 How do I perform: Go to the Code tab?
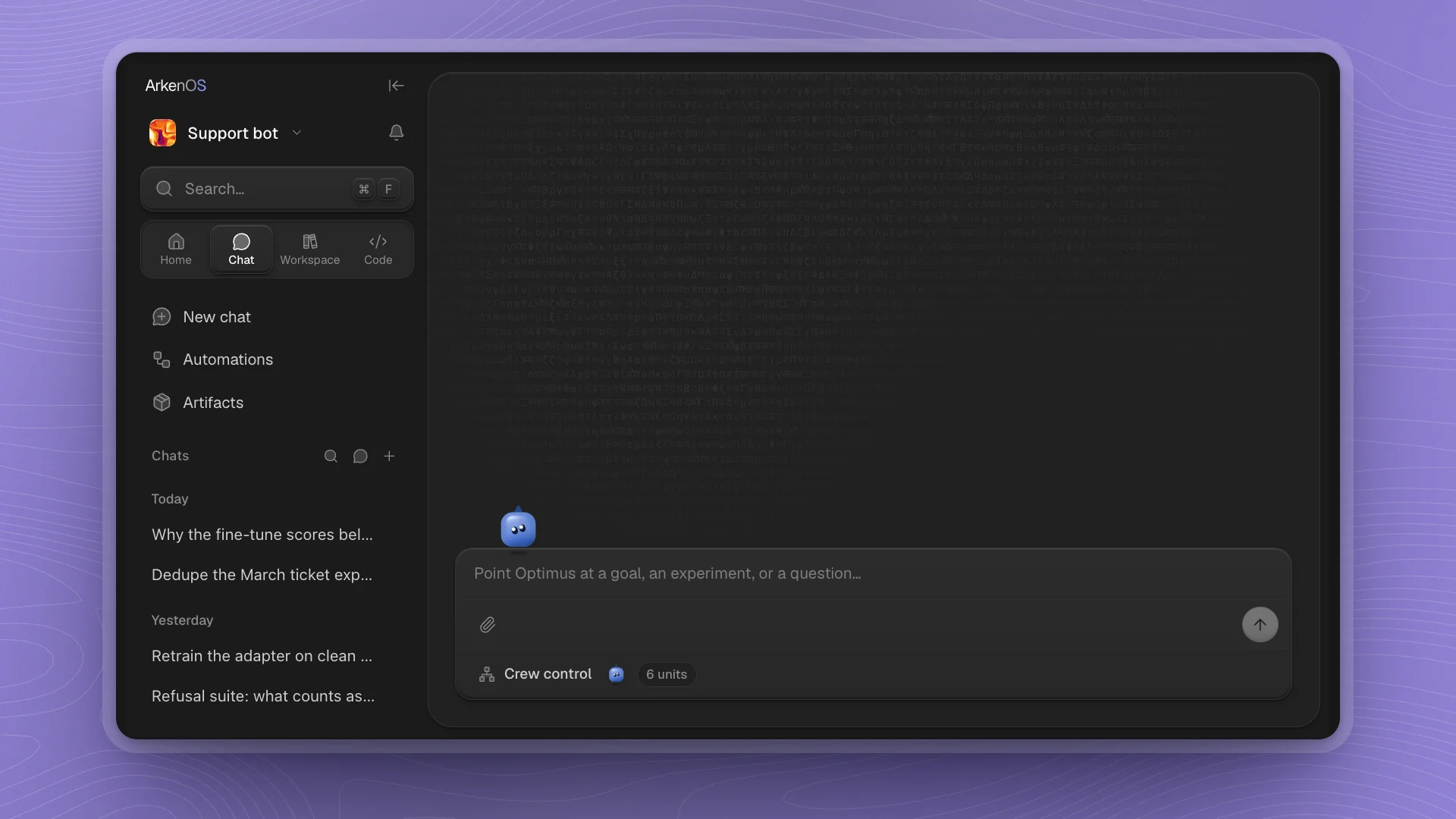378,249
